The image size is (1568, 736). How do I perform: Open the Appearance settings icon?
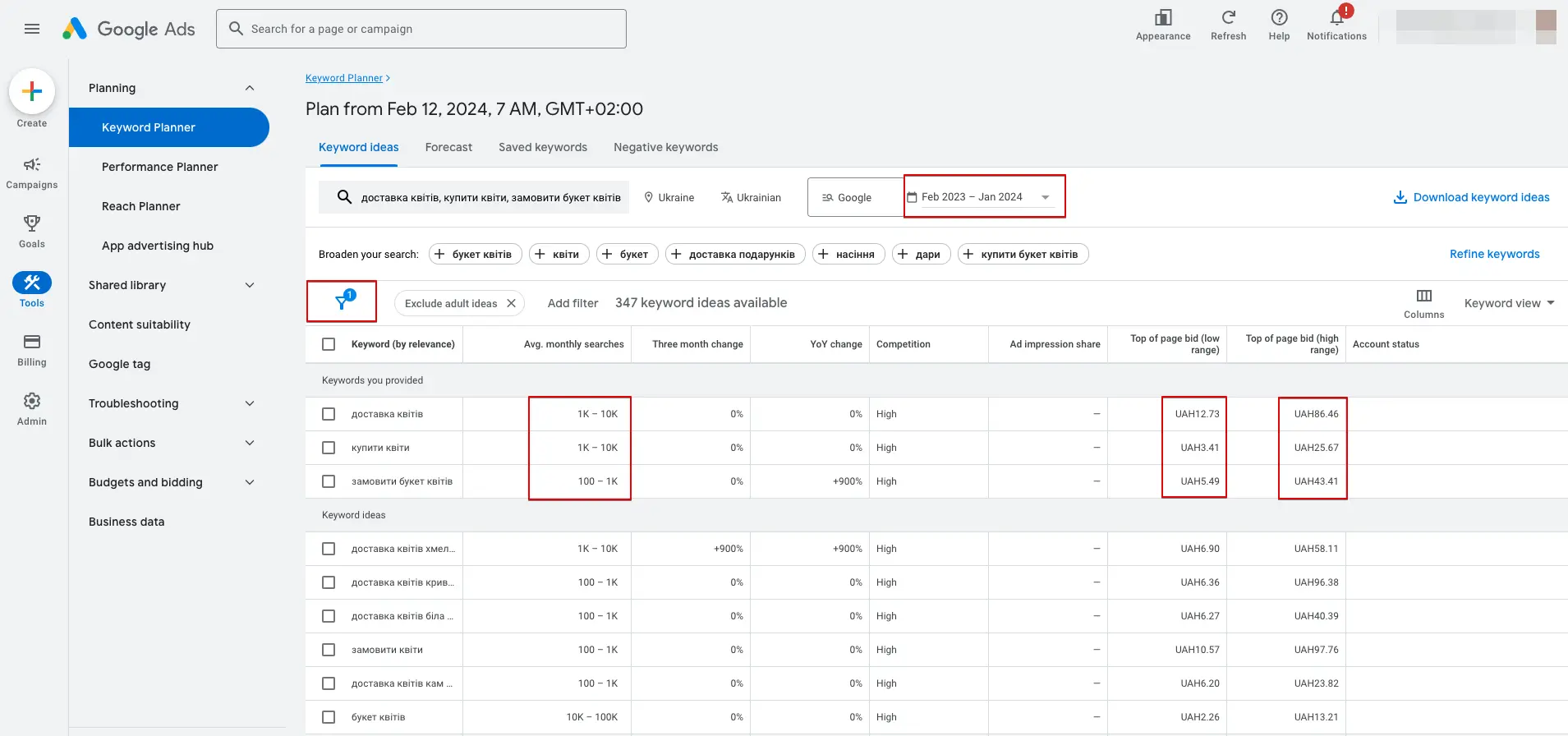[1163, 18]
